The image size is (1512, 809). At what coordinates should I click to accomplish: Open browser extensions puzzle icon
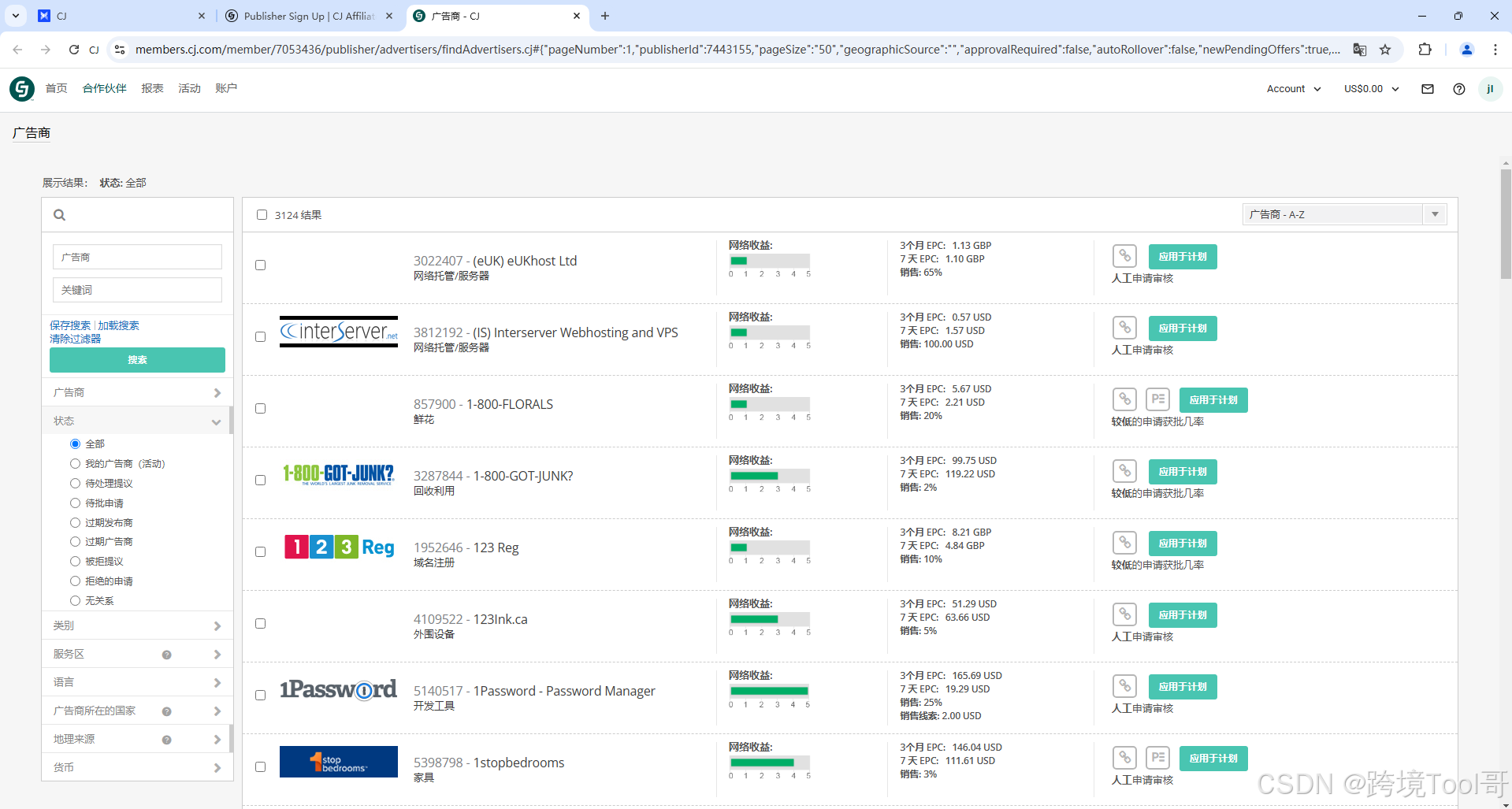pyautogui.click(x=1425, y=50)
